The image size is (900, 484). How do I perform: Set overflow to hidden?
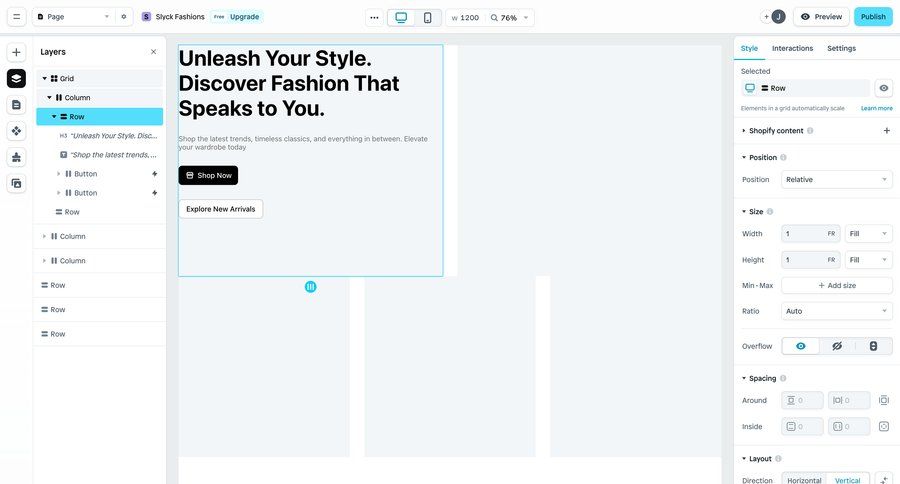(837, 346)
